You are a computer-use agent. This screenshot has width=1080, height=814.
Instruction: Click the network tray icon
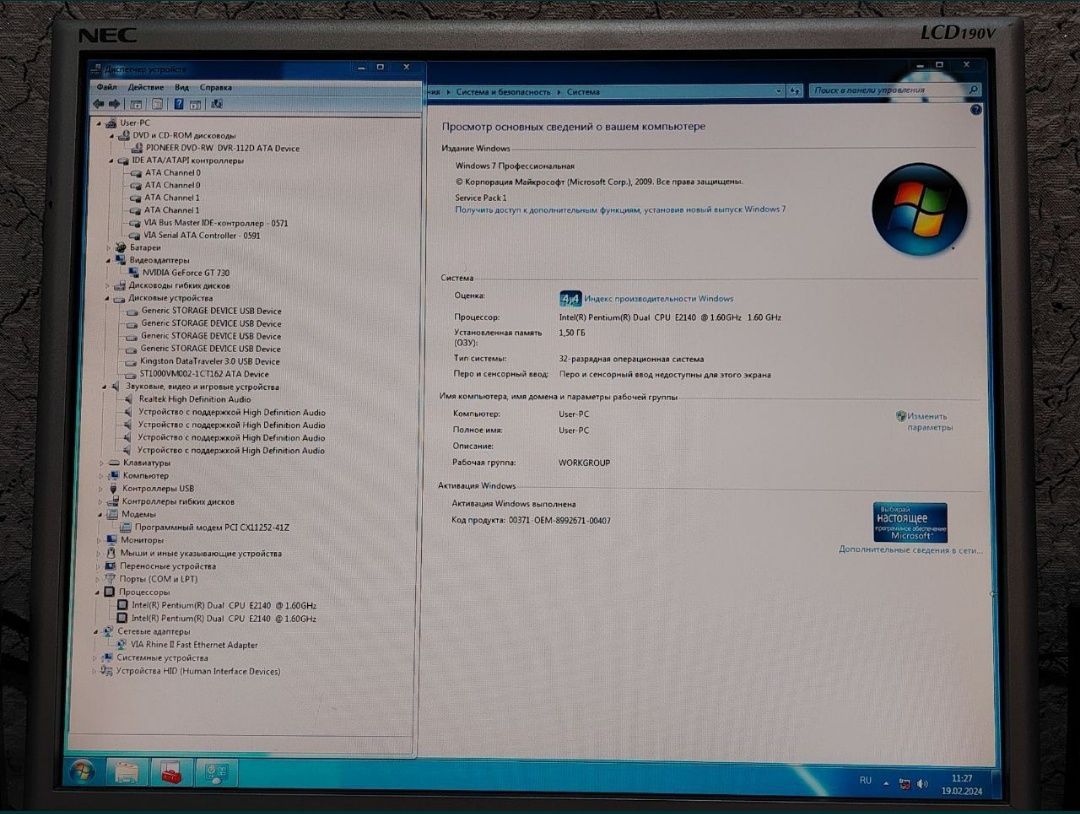(904, 783)
